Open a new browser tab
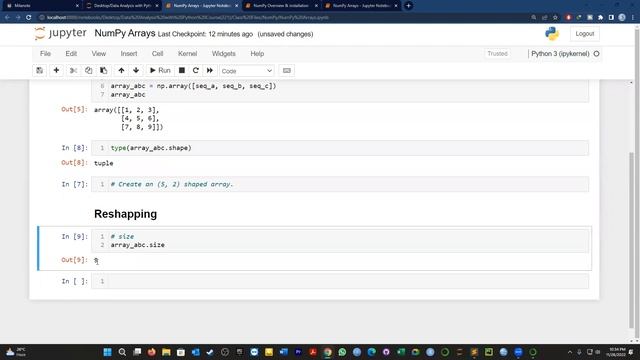640x360 pixels. coord(408,6)
